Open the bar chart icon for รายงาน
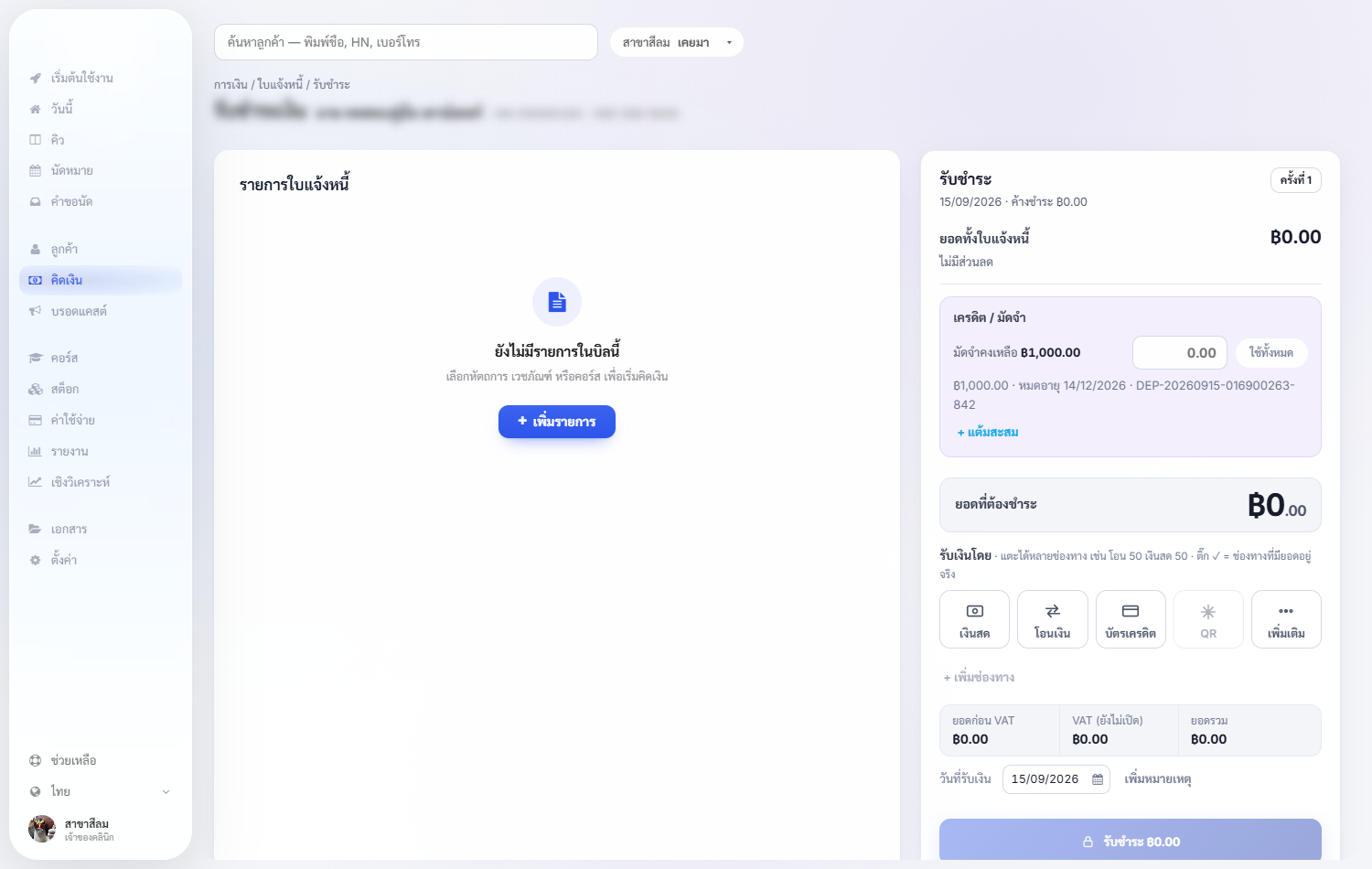Screen dimensions: 1372x869 tap(35, 452)
